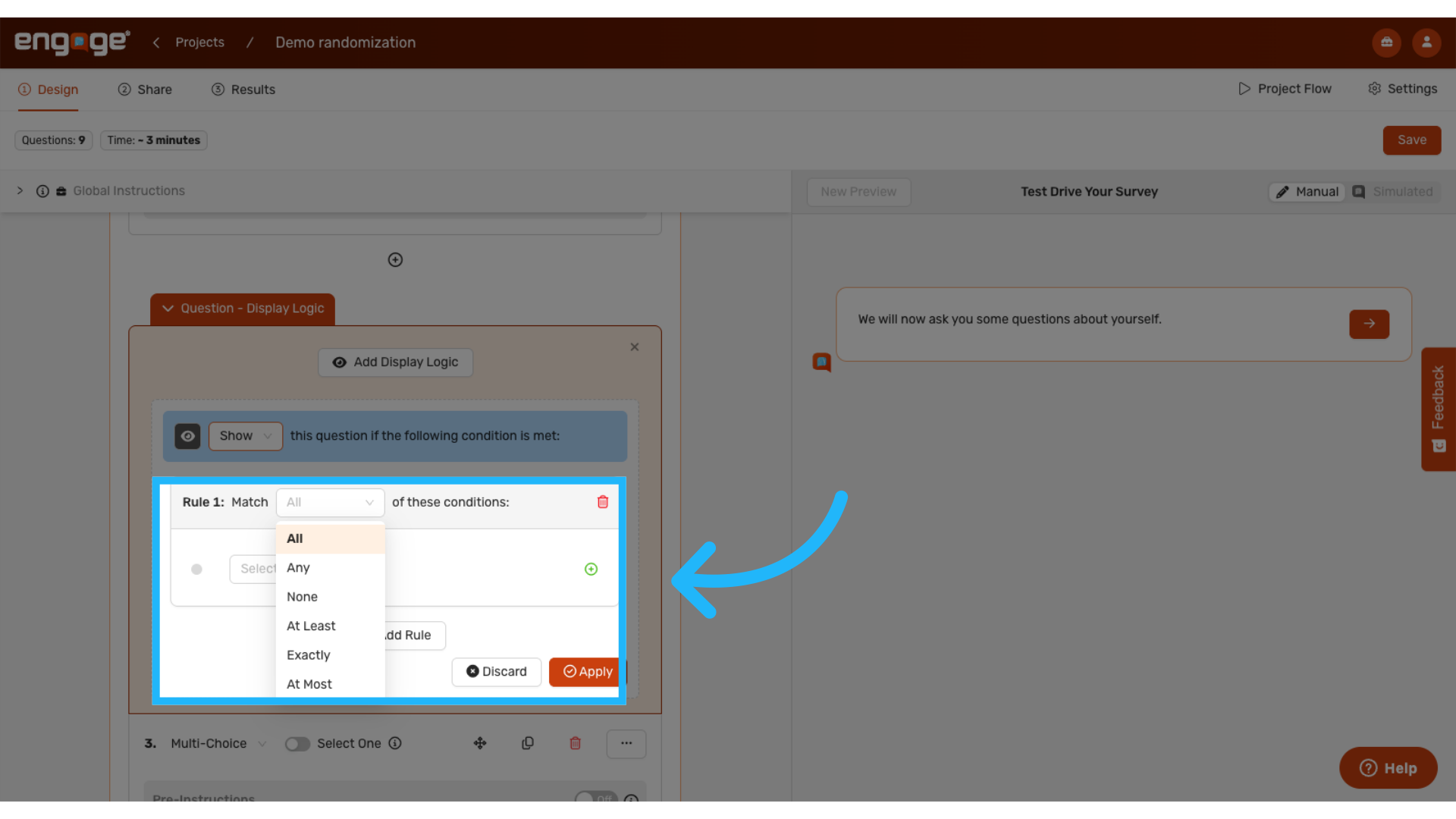
Task: Click the Questions: 9 badge
Action: click(x=54, y=140)
